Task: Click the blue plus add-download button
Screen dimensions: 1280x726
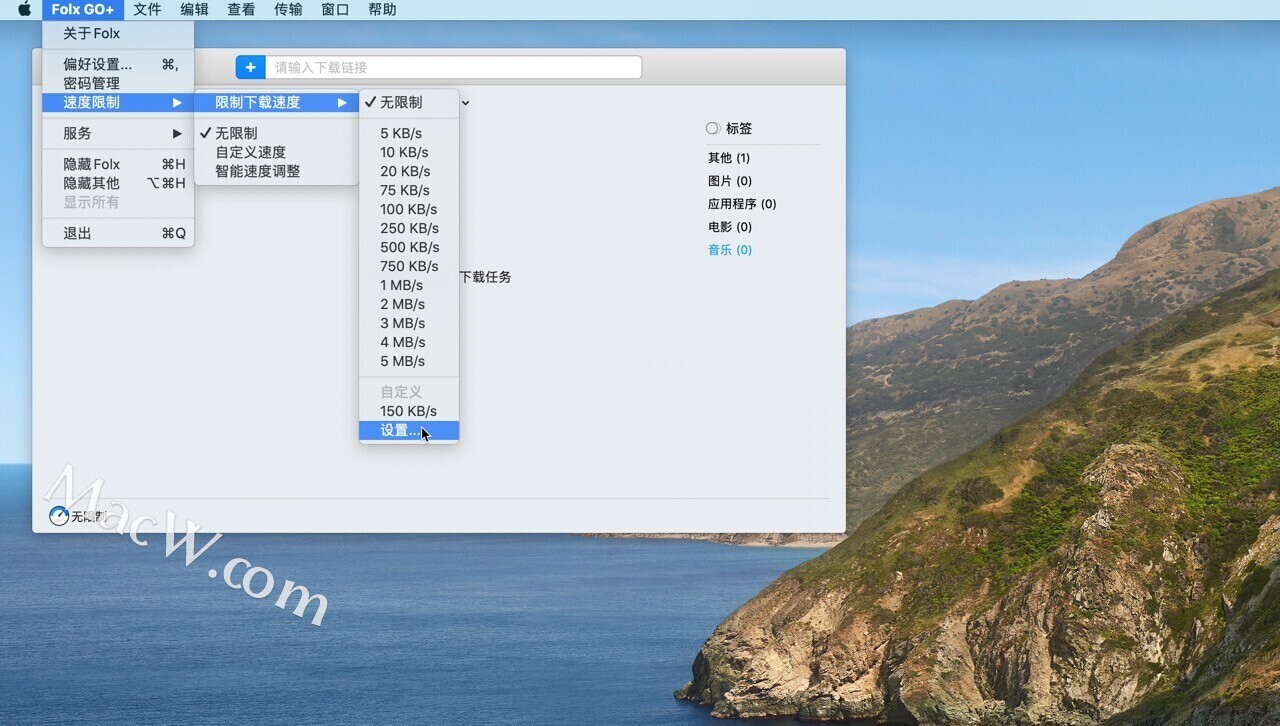Action: click(x=250, y=67)
